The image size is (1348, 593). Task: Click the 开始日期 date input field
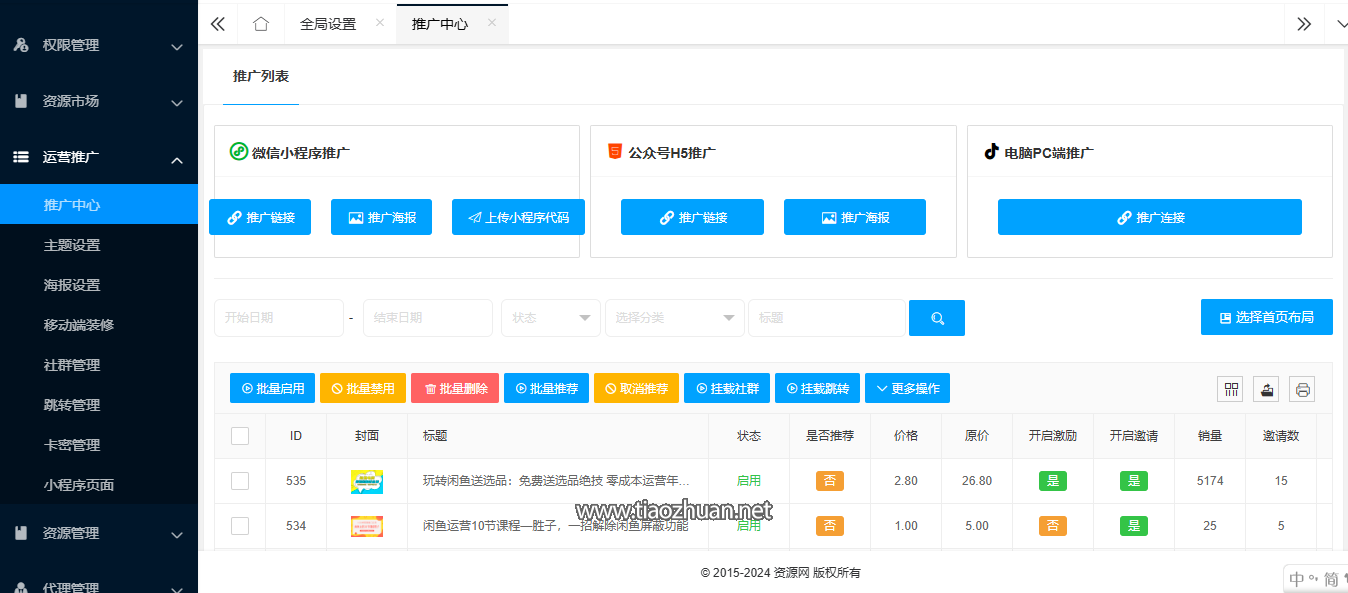tap(278, 318)
